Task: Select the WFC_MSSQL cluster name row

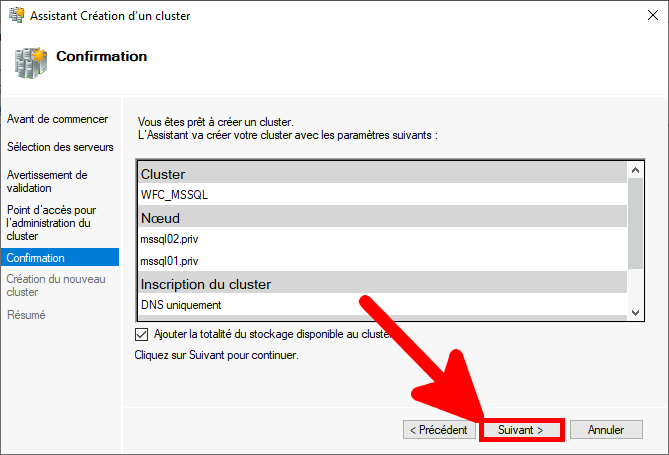Action: (x=383, y=195)
